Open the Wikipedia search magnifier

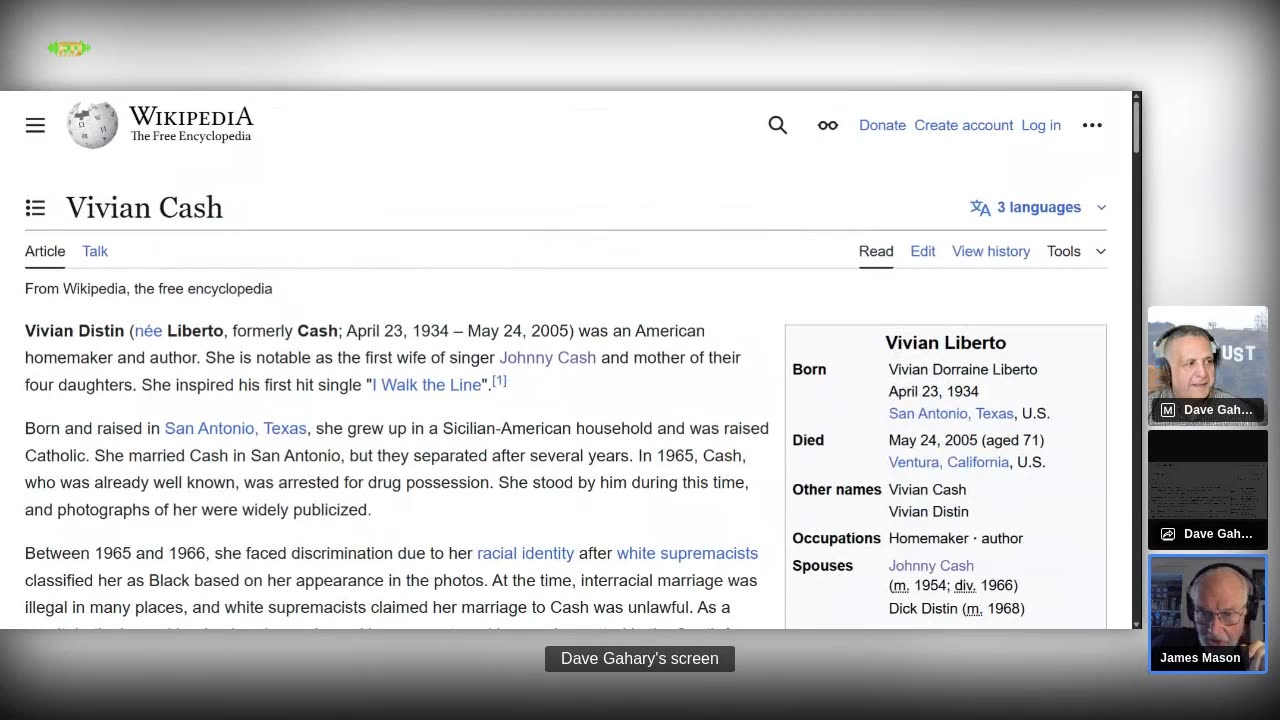[778, 125]
